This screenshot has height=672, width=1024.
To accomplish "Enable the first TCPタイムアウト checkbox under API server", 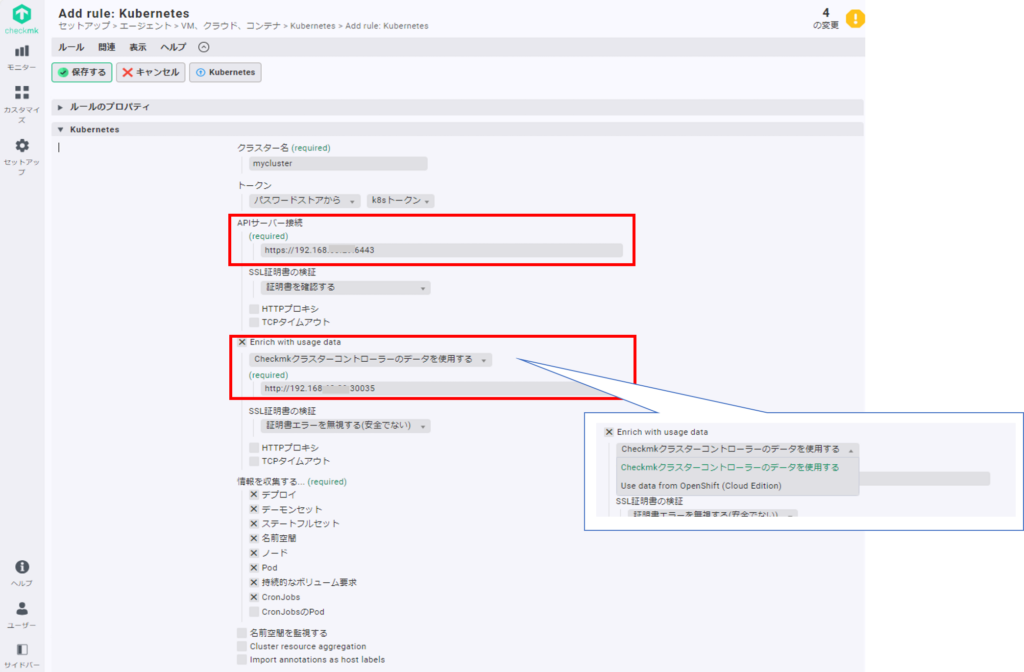I will [254, 322].
